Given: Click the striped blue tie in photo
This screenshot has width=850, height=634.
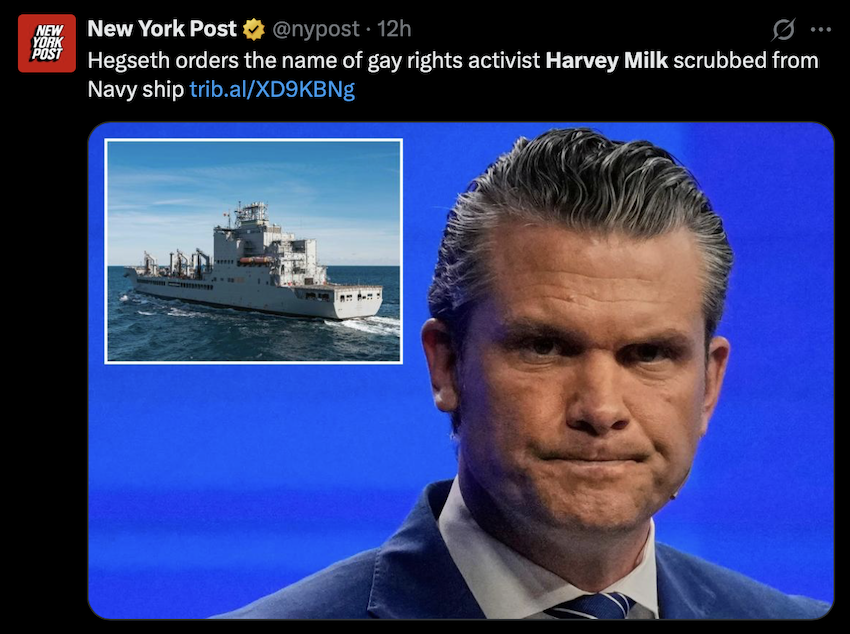Looking at the screenshot, I should click(591, 606).
